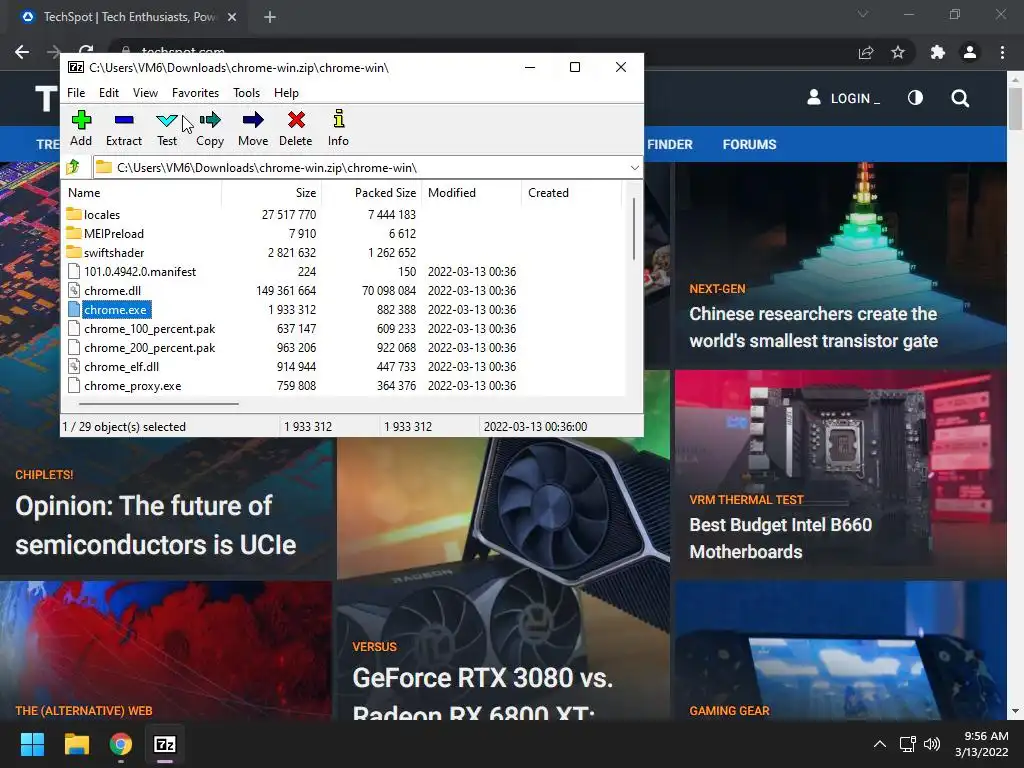Viewport: 1024px width, 768px height.
Task: Close the TechSpot browser tab
Action: 232,17
